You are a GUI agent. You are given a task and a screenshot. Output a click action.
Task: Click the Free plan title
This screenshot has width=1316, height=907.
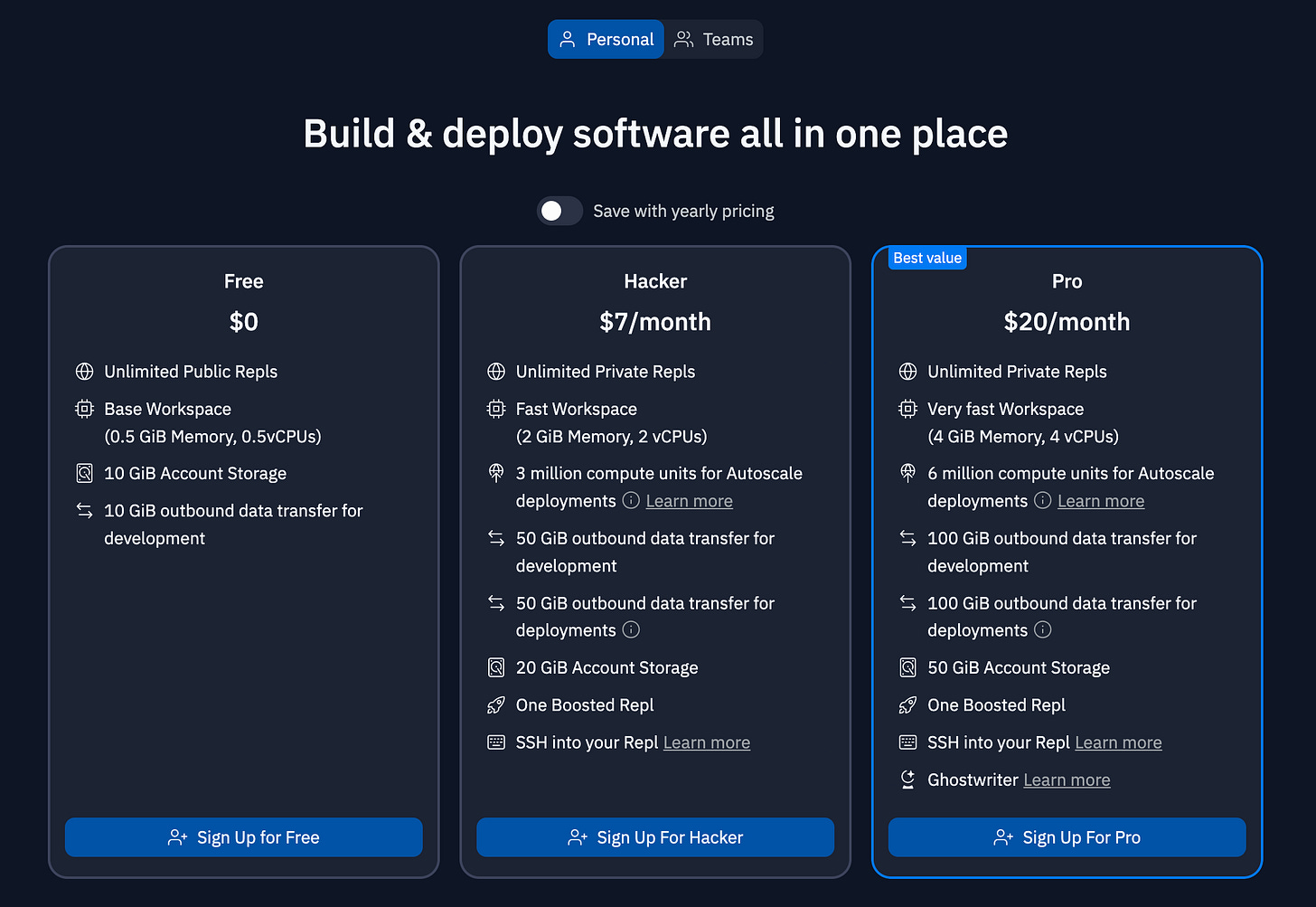point(244,281)
